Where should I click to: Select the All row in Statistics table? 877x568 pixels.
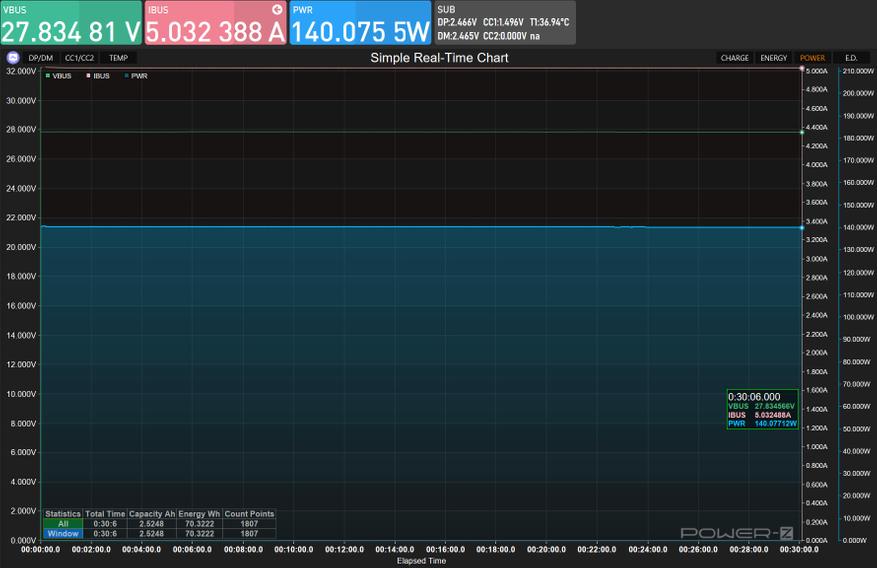(x=62, y=523)
